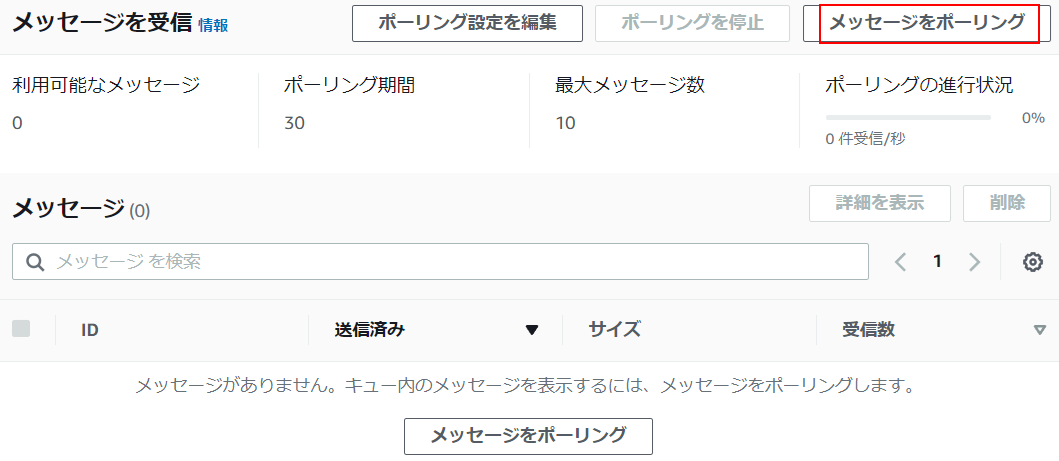Select page number 1 in pagination

click(x=937, y=262)
